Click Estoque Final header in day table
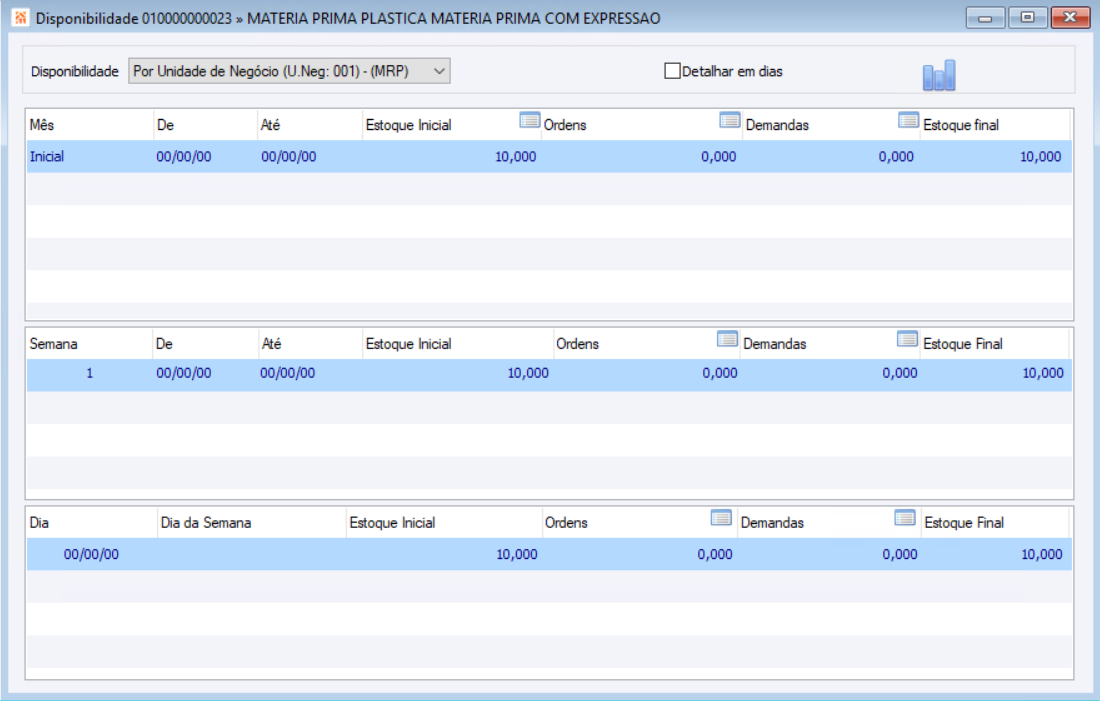This screenshot has width=1100, height=701. point(964,523)
